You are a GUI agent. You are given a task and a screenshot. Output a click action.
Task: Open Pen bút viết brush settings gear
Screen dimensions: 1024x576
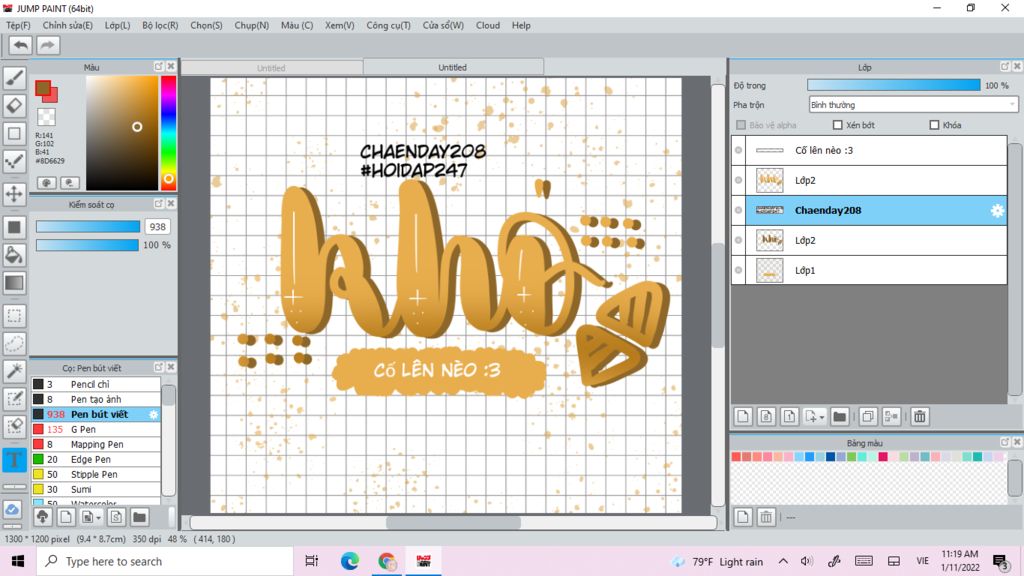(x=153, y=414)
